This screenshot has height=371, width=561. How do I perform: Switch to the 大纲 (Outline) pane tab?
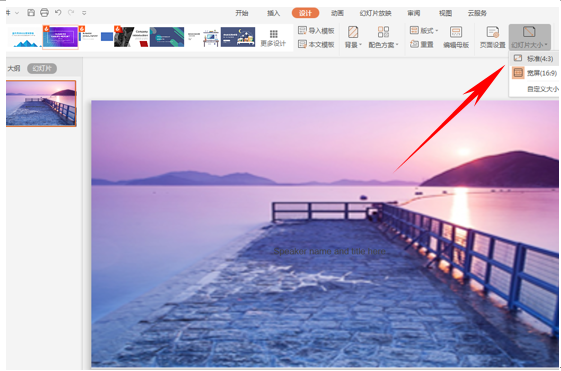[x=14, y=68]
